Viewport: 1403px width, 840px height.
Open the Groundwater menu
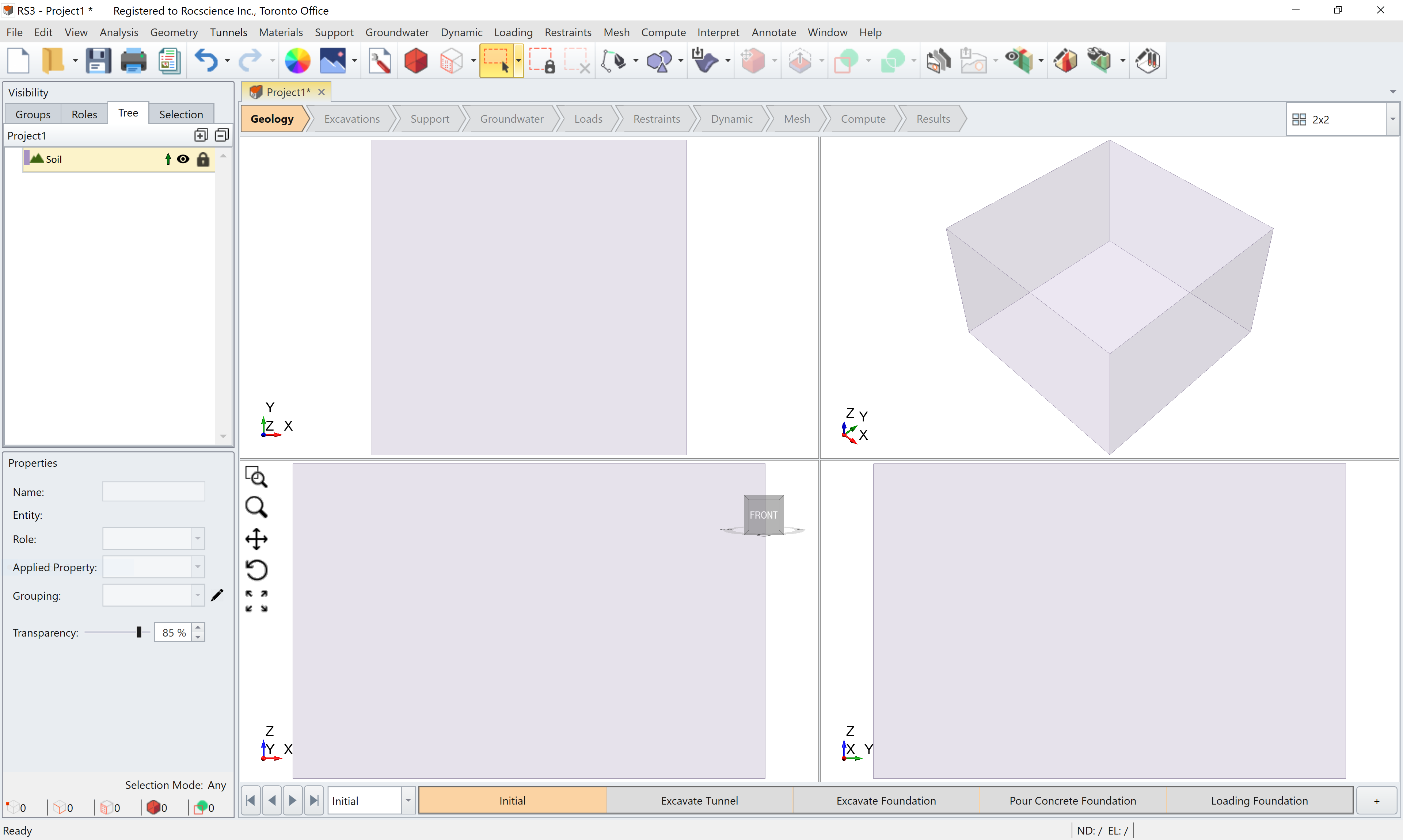[x=396, y=32]
